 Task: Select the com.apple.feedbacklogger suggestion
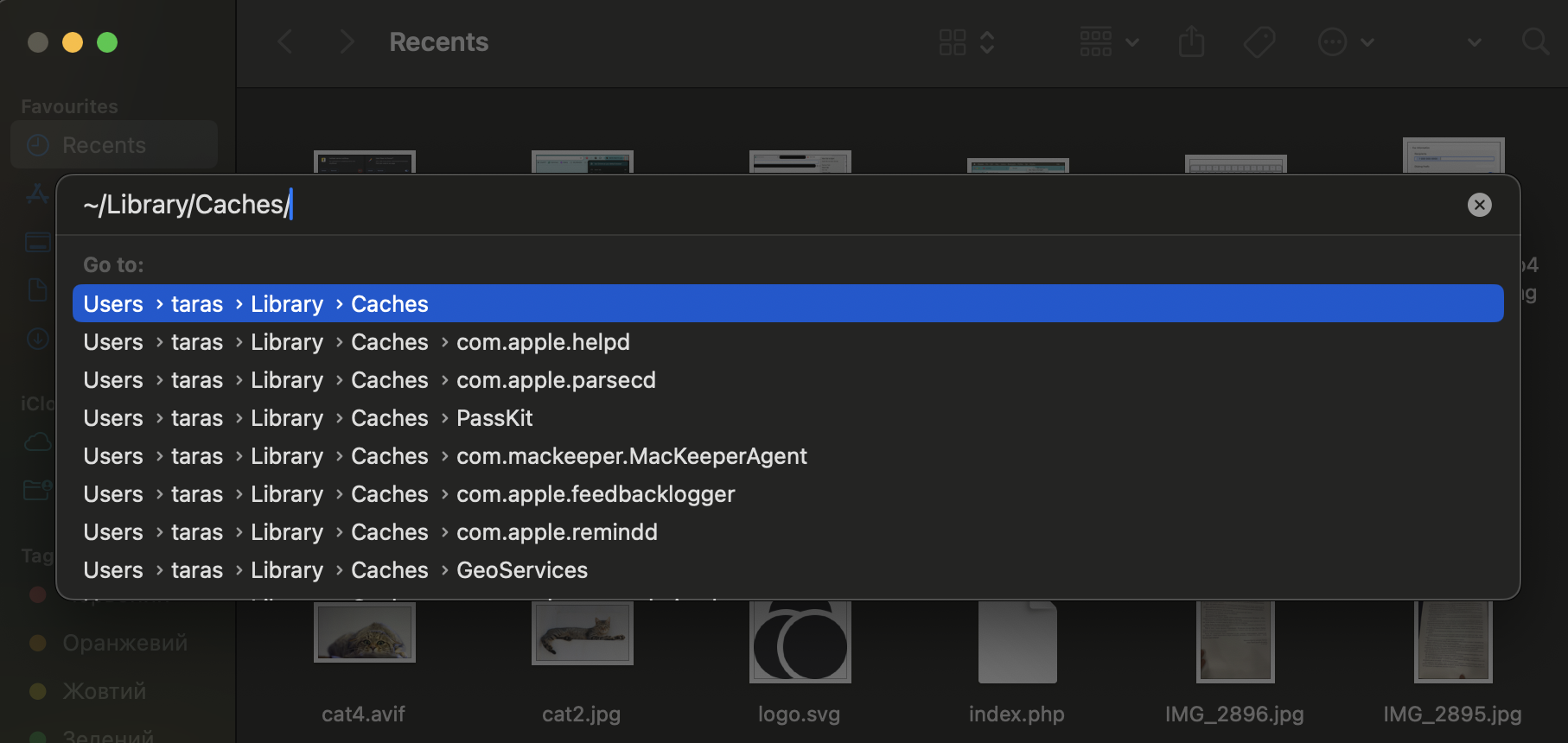[x=787, y=494]
